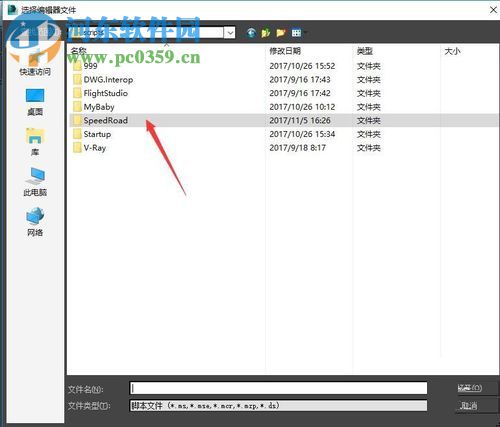This screenshot has height=427, width=500.
Task: Click the Open (打开) button
Action: (469, 388)
